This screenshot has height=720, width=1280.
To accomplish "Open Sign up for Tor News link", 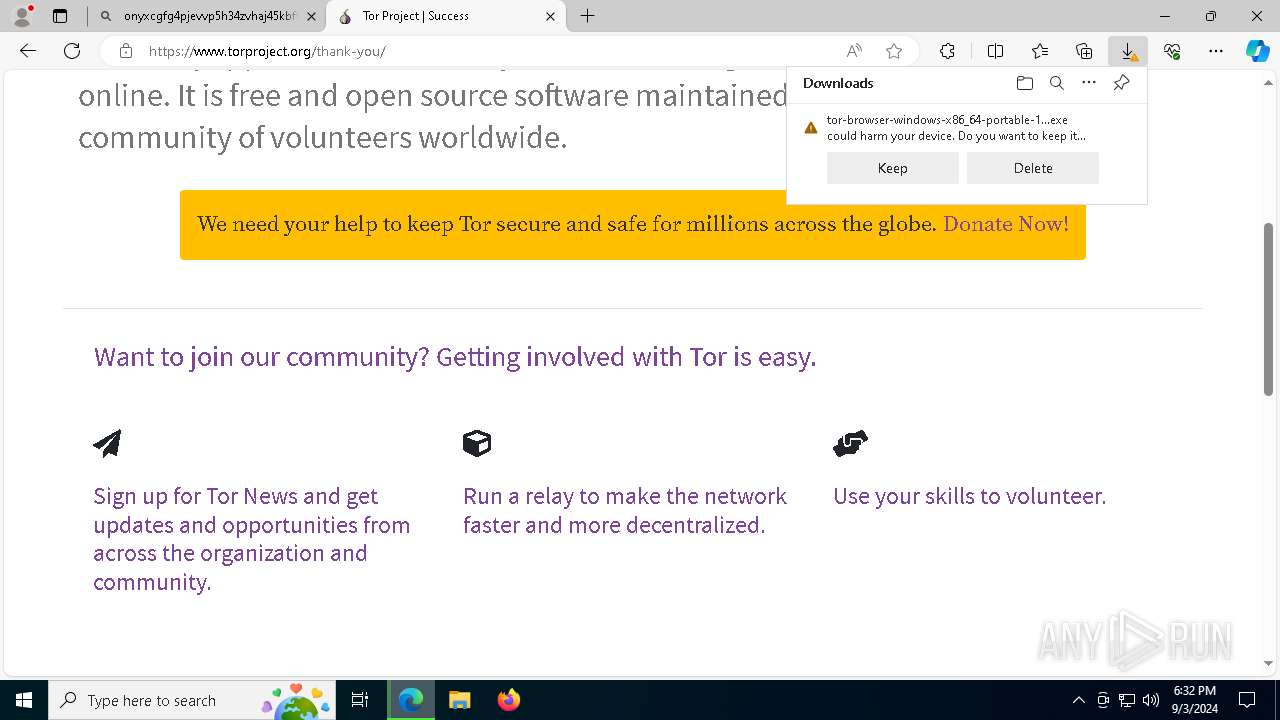I will 252,539.
